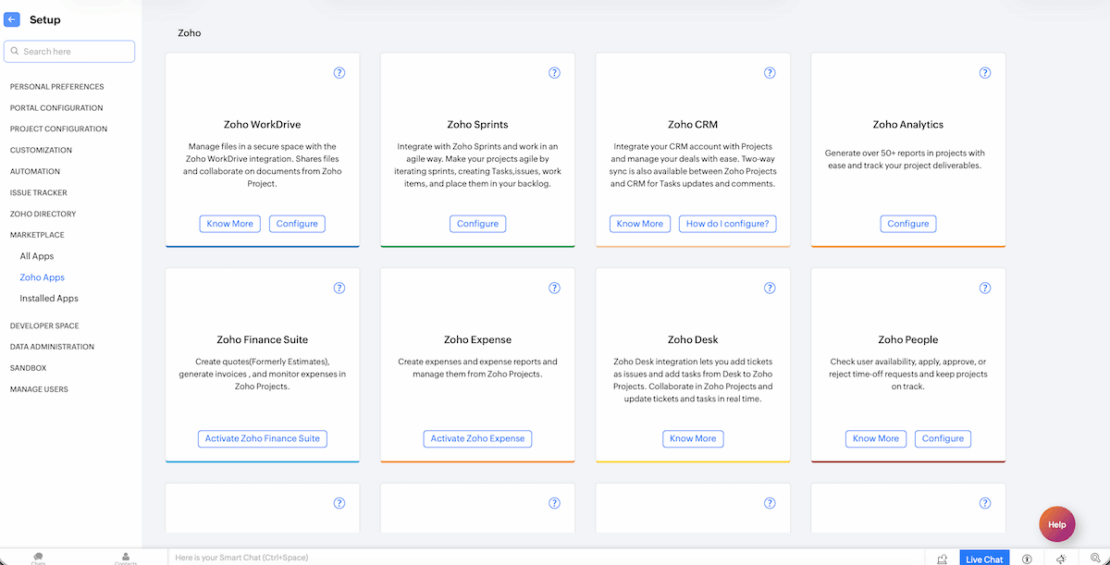Click Activate Zoho Expense button
The width and height of the screenshot is (1110, 565).
point(478,439)
